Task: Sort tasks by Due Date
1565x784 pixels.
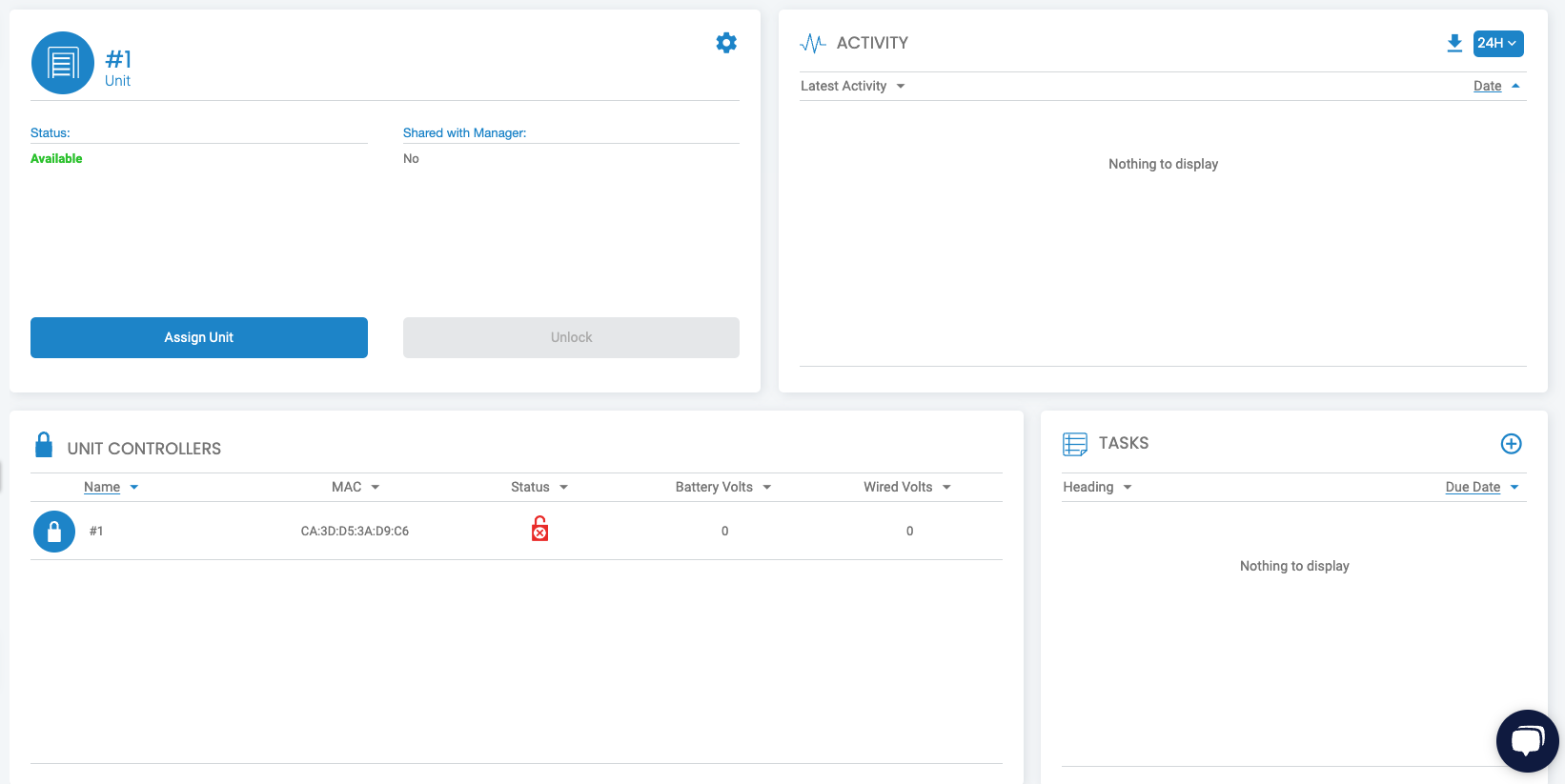Action: point(1473,487)
